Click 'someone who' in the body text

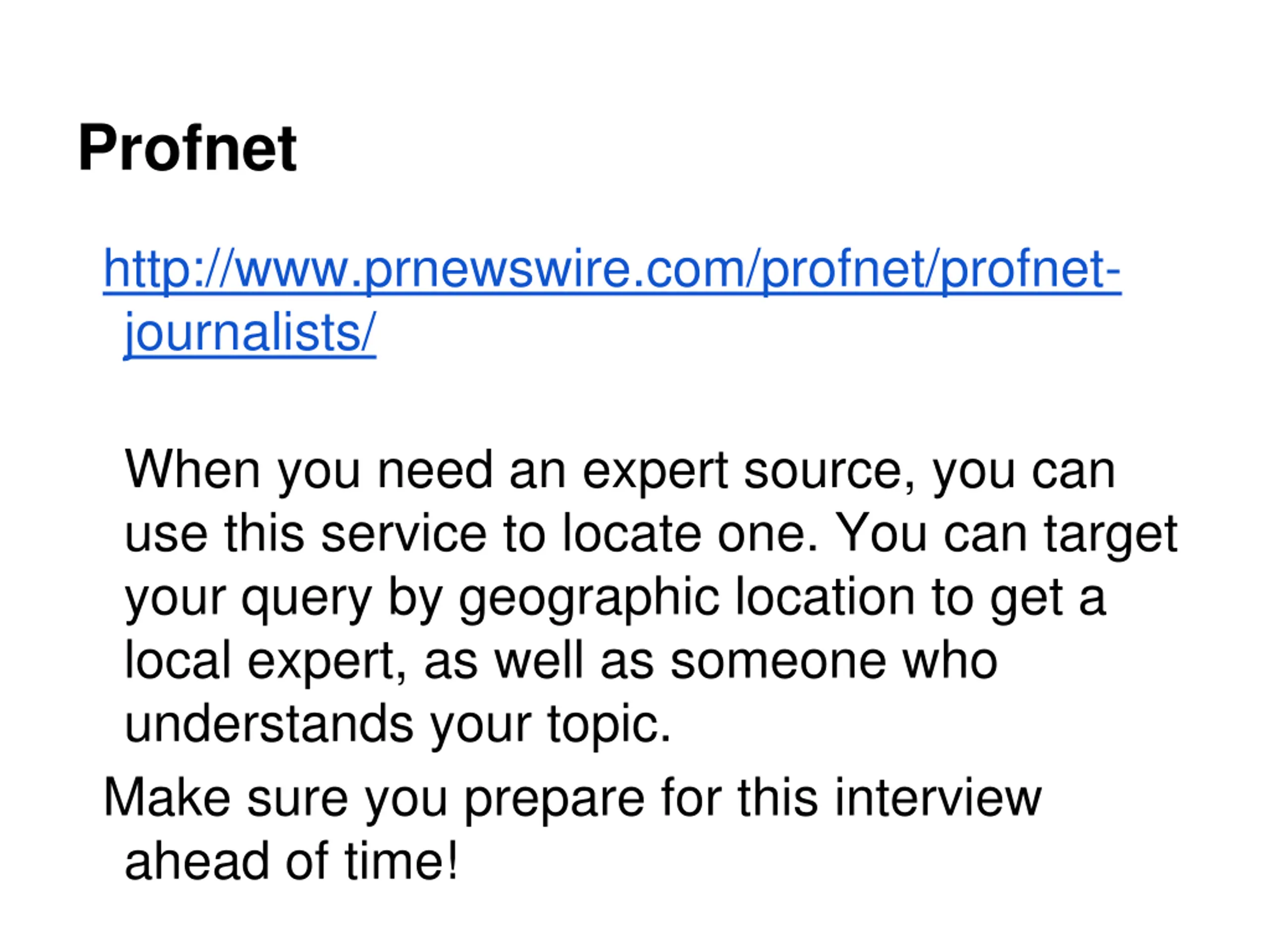tap(833, 660)
